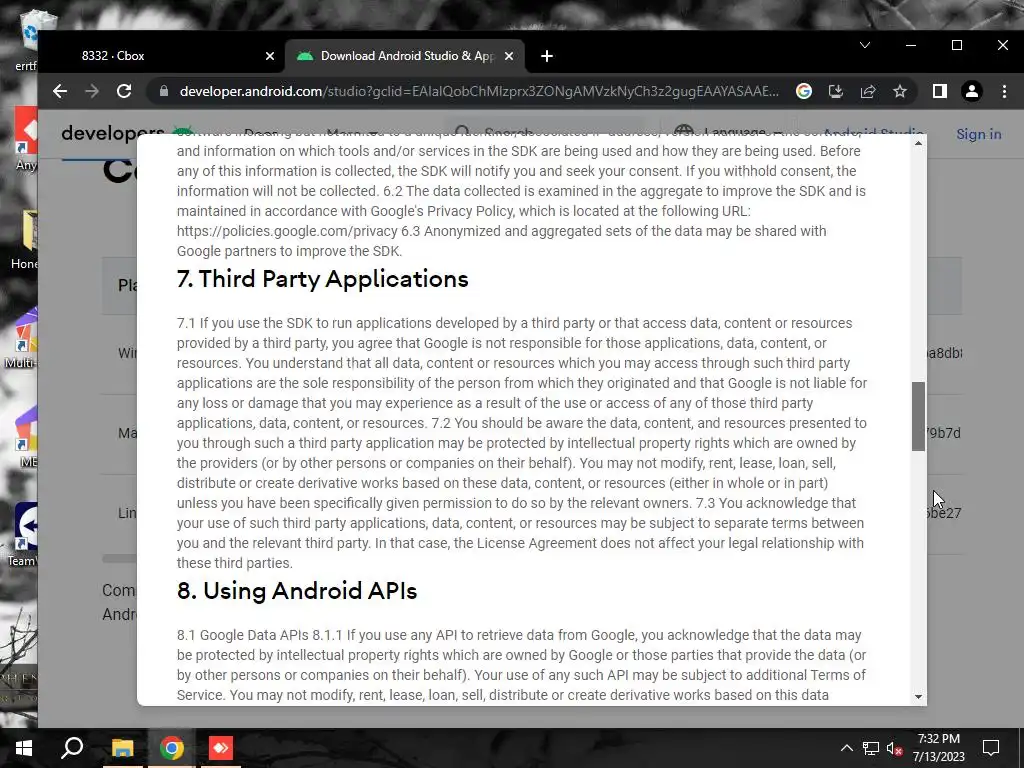Image resolution: width=1024 pixels, height=768 pixels.
Task: Reload the Android Studio page
Action: tap(124, 91)
